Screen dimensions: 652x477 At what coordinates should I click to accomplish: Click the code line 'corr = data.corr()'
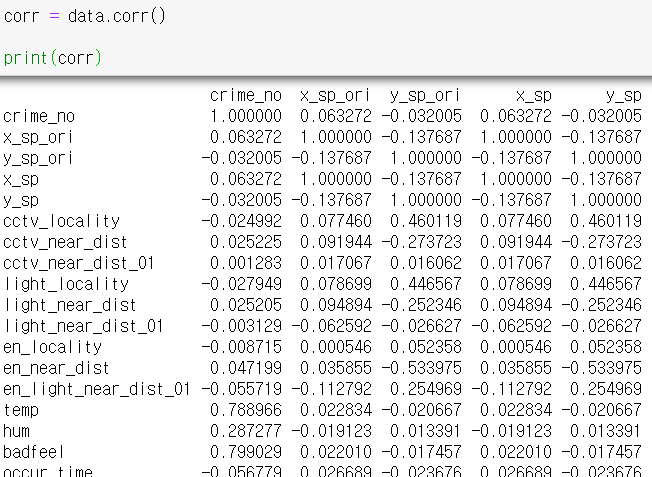click(84, 17)
